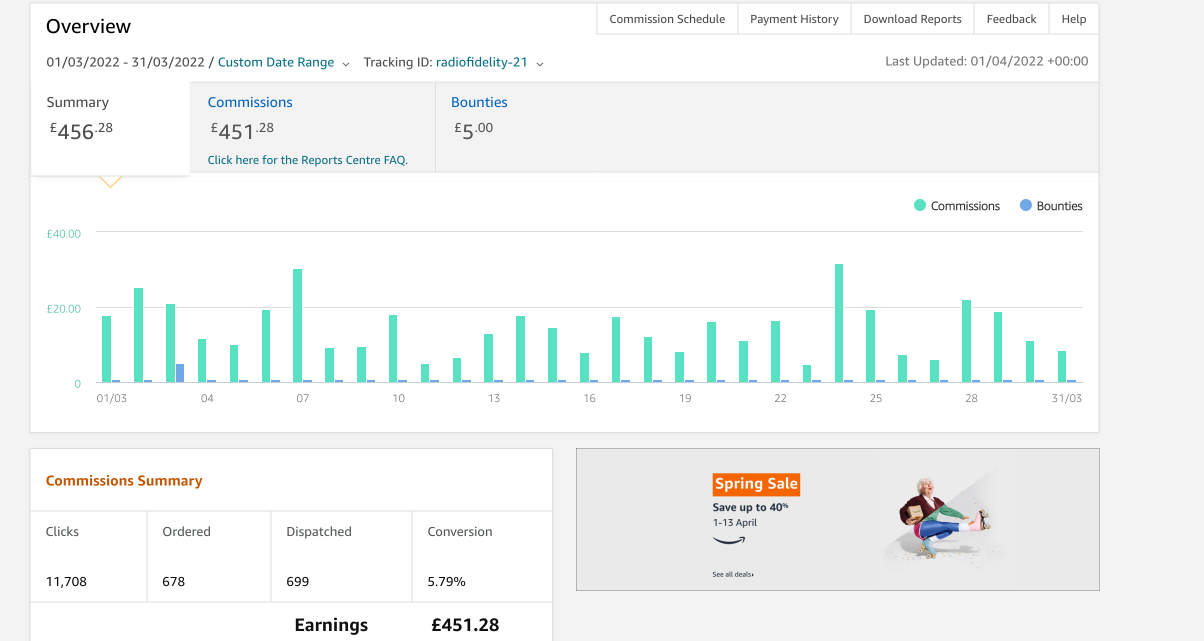
Task: Select the Ordered value 678
Action: coord(174,581)
